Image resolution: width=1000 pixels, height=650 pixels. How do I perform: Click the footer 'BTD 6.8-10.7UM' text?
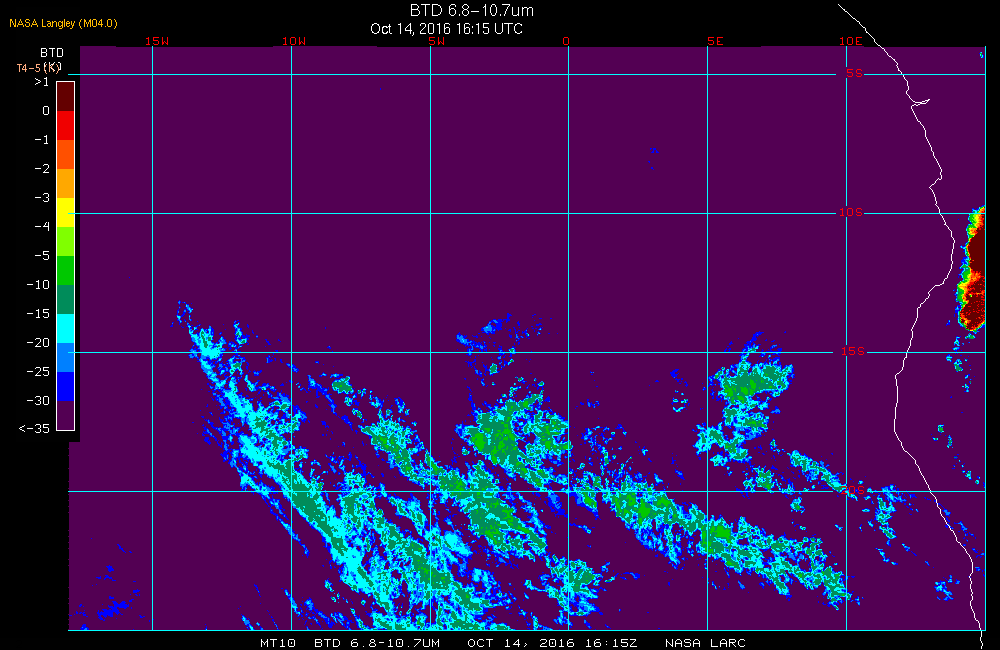pyautogui.click(x=377, y=643)
